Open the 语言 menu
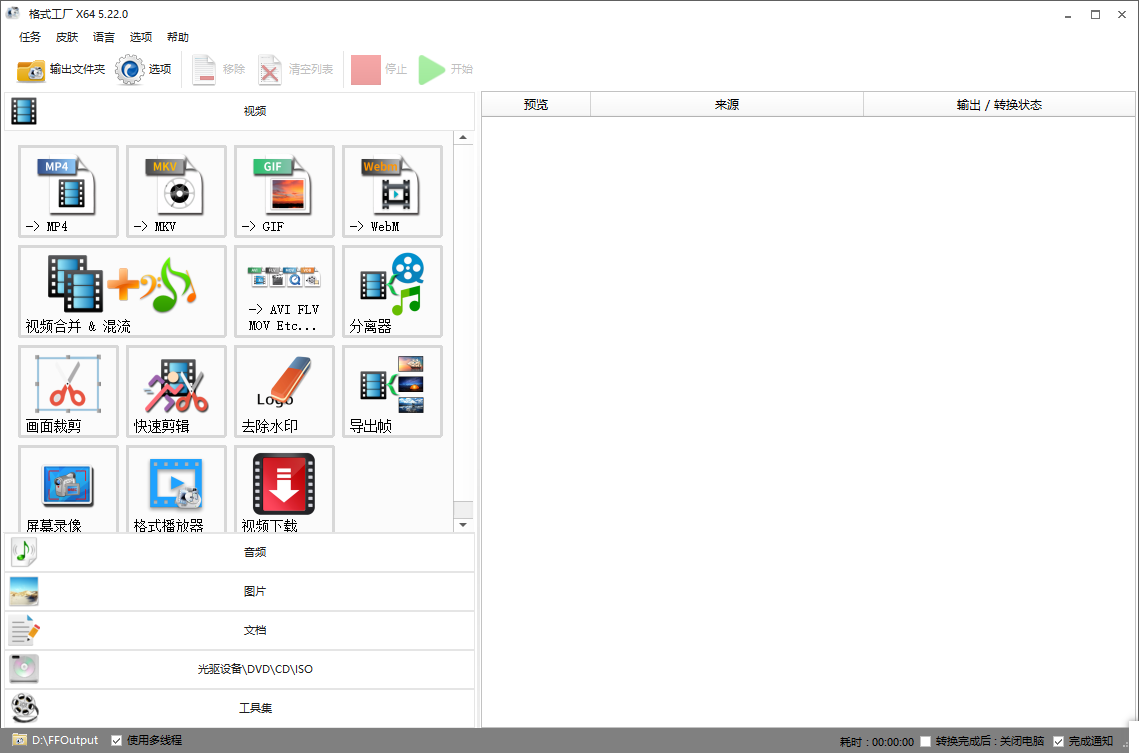 [x=103, y=37]
